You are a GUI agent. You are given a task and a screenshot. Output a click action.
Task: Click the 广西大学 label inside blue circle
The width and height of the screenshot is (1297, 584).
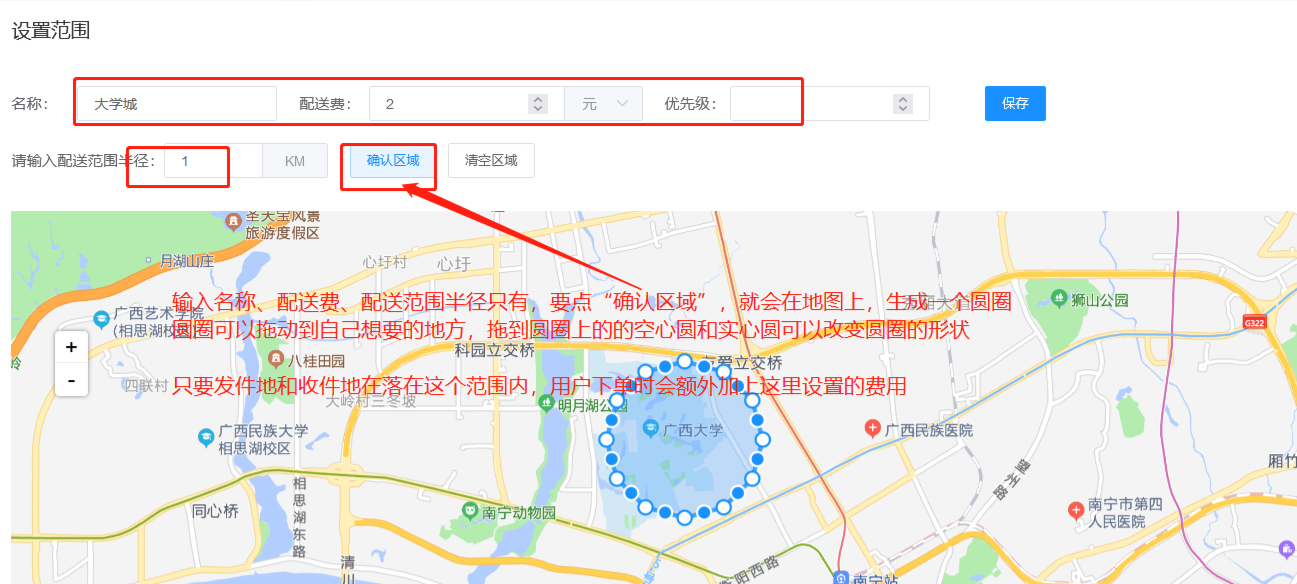click(x=693, y=430)
